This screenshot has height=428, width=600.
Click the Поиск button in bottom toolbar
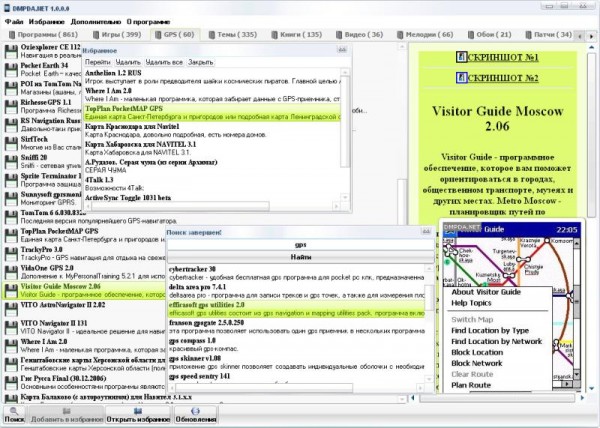tap(15, 415)
